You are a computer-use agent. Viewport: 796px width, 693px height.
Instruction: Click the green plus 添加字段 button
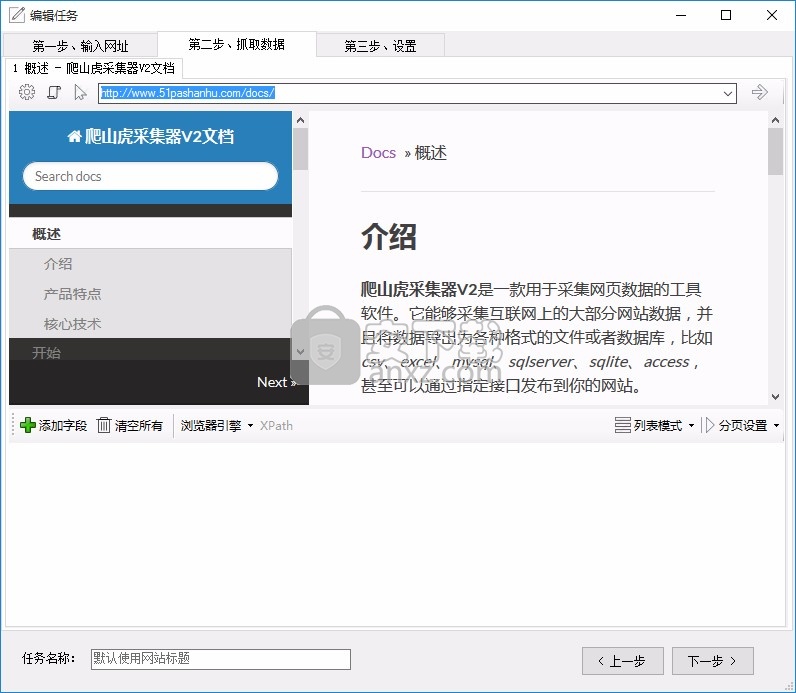(x=53, y=425)
